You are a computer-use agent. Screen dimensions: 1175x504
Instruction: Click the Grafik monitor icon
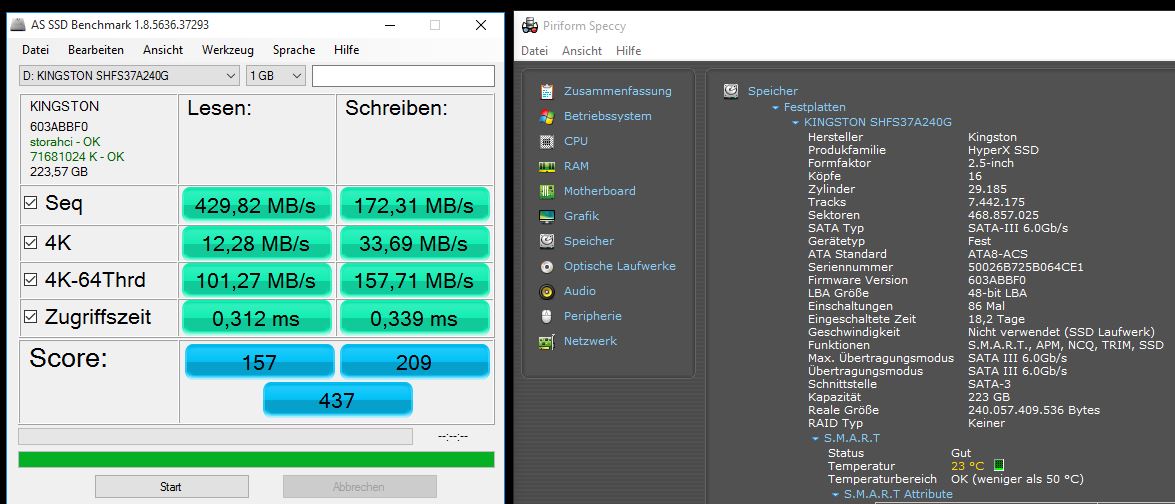tap(547, 216)
